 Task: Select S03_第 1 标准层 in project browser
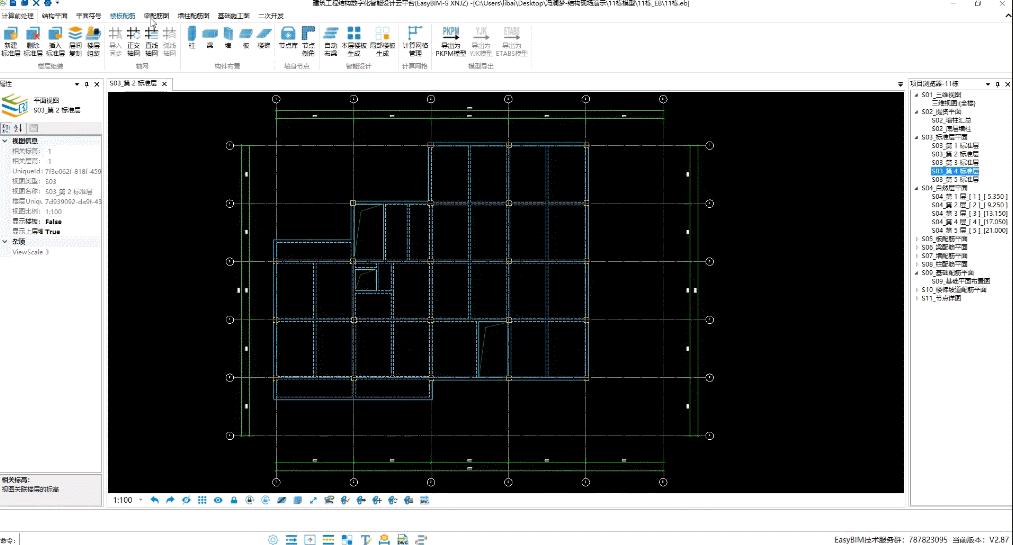(952, 145)
